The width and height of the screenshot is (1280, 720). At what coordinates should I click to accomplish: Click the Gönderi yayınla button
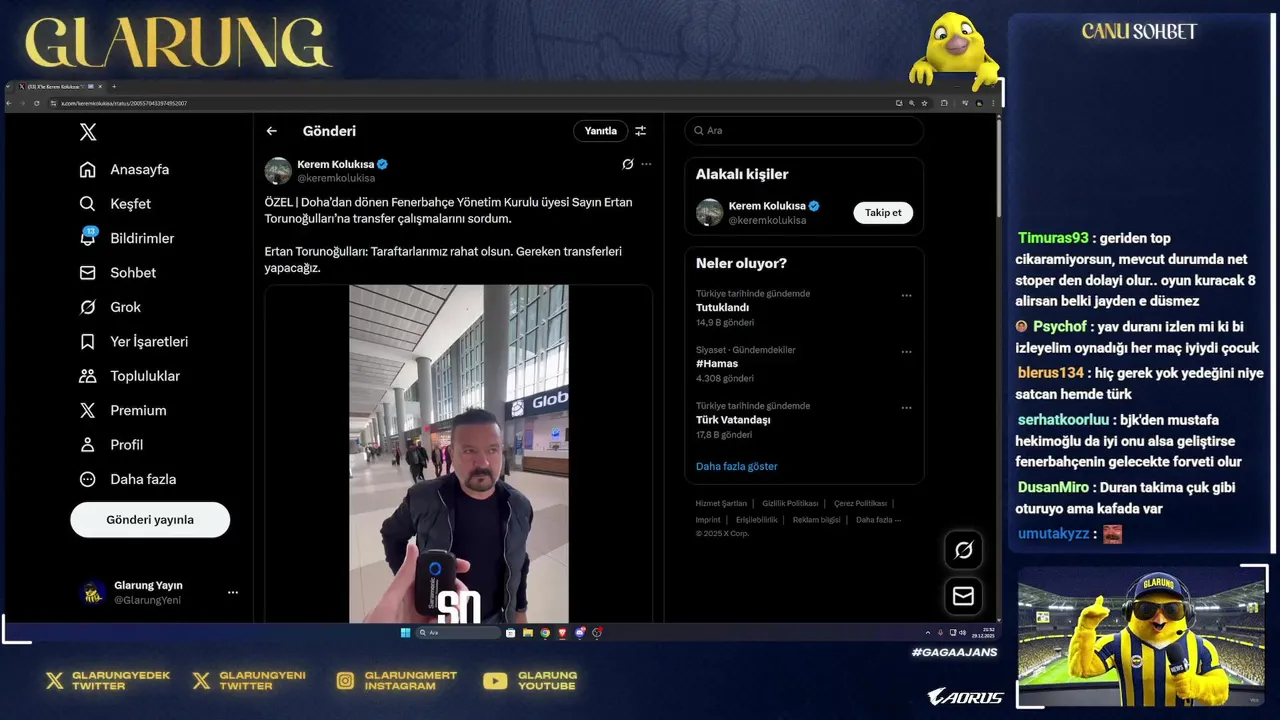[x=150, y=520]
